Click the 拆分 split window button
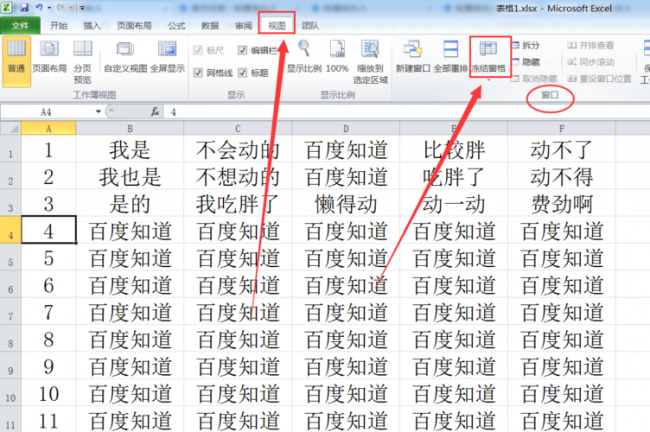This screenshot has height=432, width=650. 526,45
